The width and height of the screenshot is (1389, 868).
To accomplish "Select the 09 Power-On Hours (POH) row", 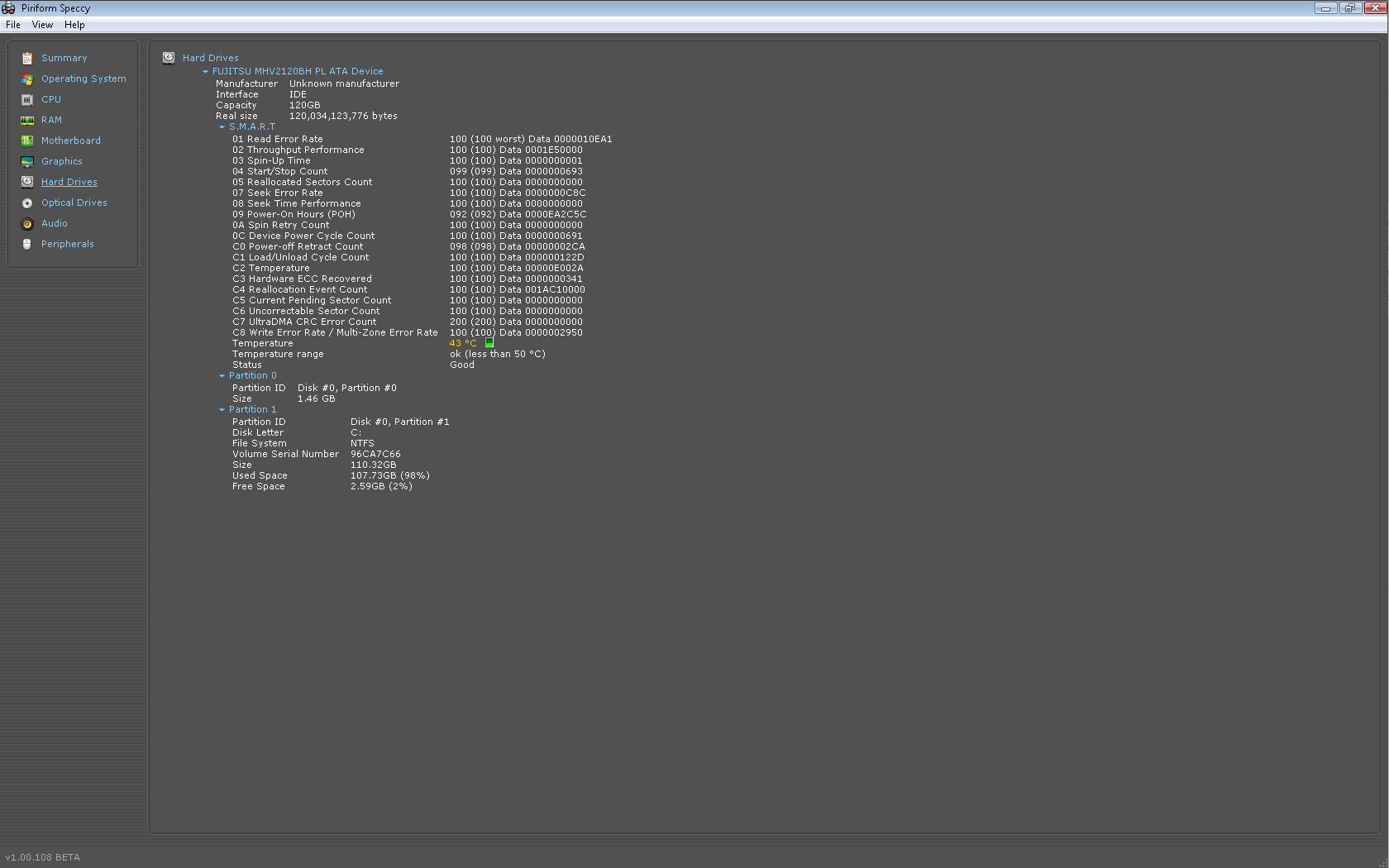I will pos(409,214).
